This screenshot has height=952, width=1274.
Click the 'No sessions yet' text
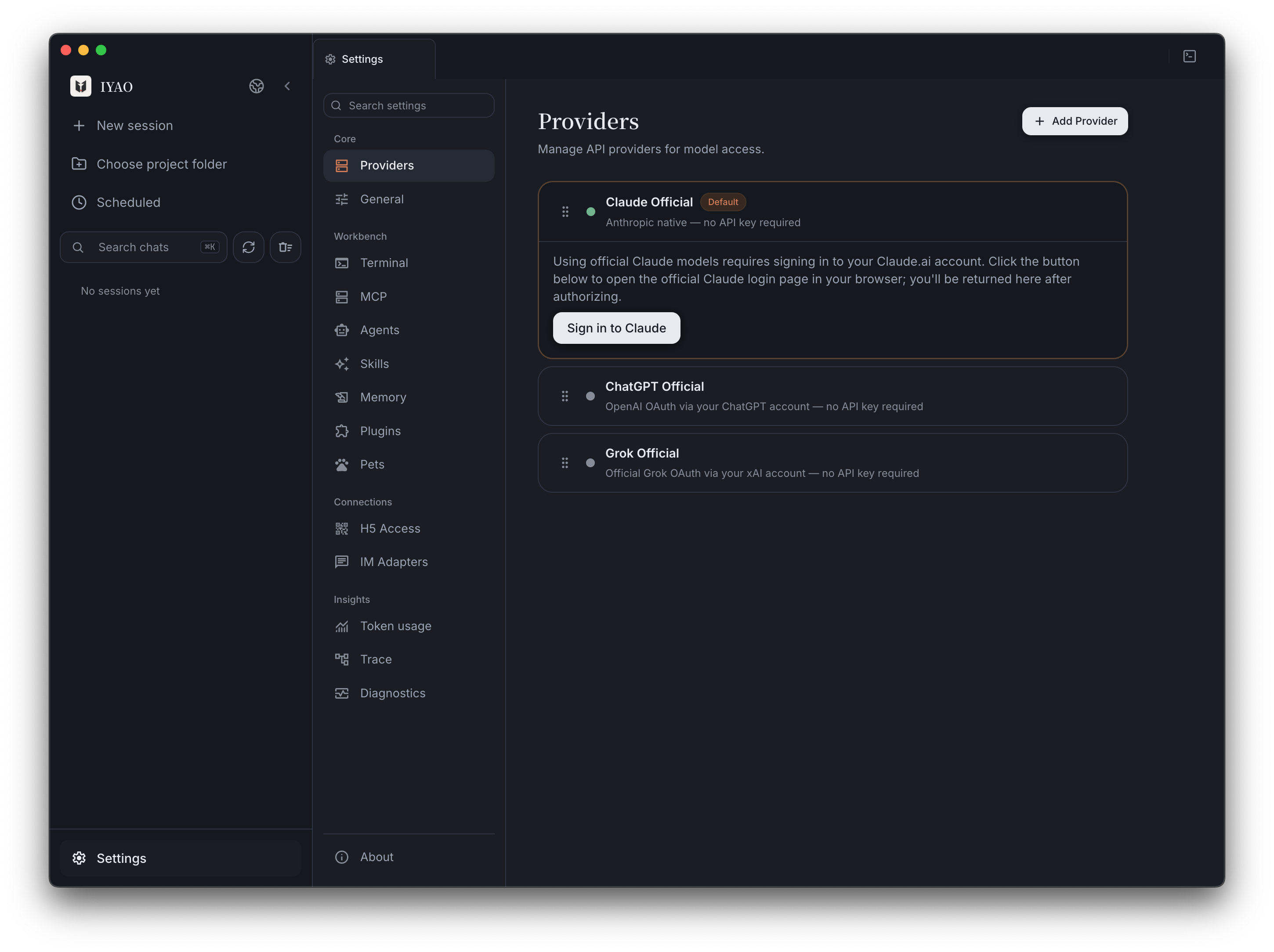pyautogui.click(x=120, y=291)
